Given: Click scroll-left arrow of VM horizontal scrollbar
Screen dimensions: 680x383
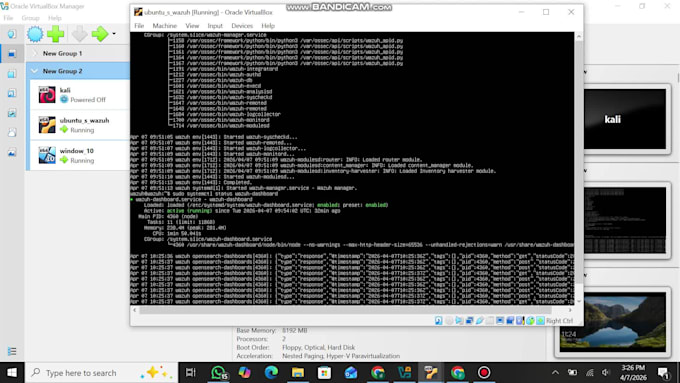Looking at the screenshot, I should tap(134, 310).
